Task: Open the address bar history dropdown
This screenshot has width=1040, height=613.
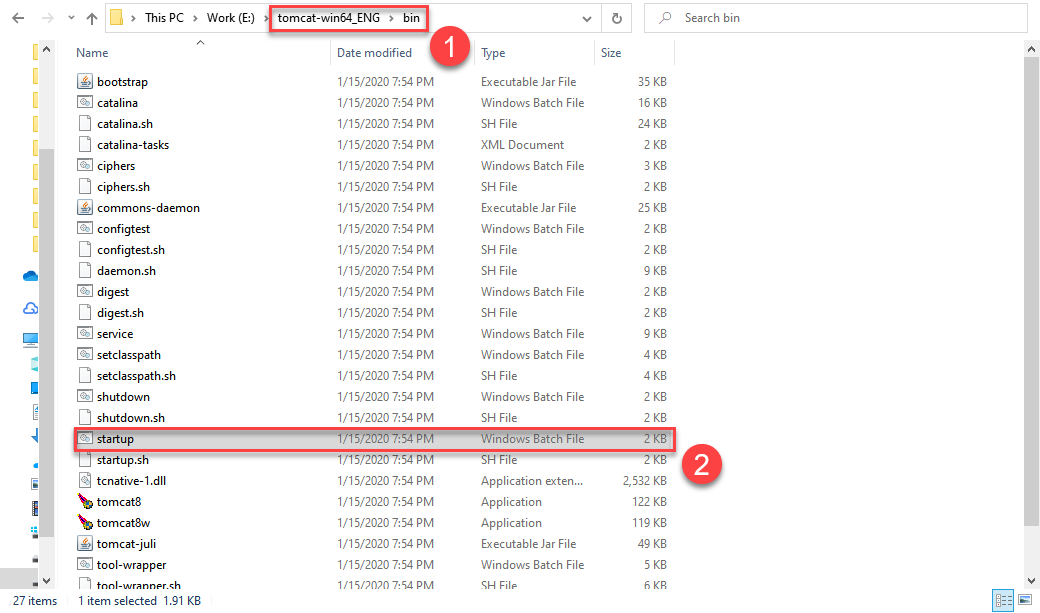Action: point(589,17)
